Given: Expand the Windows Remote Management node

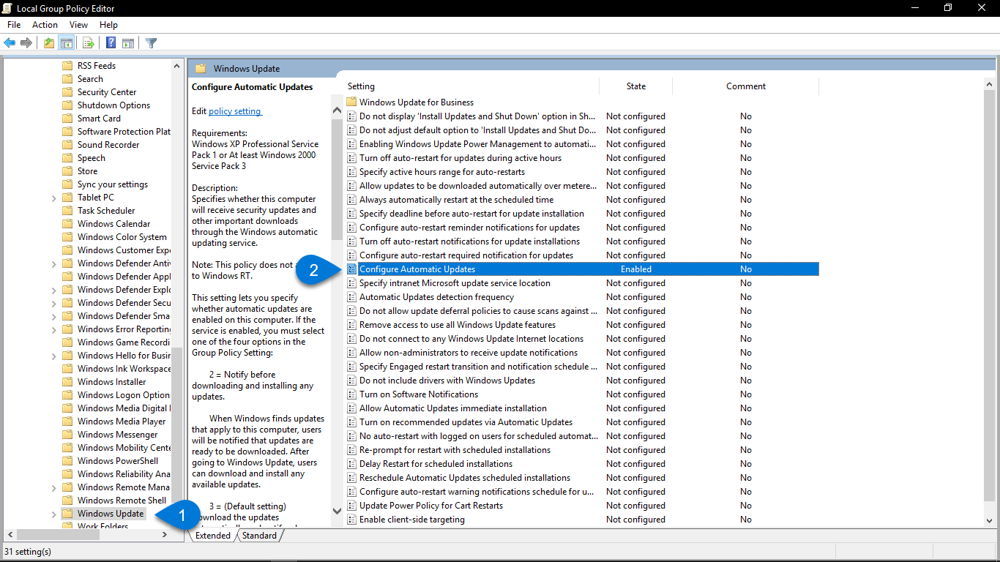Looking at the screenshot, I should coord(54,487).
